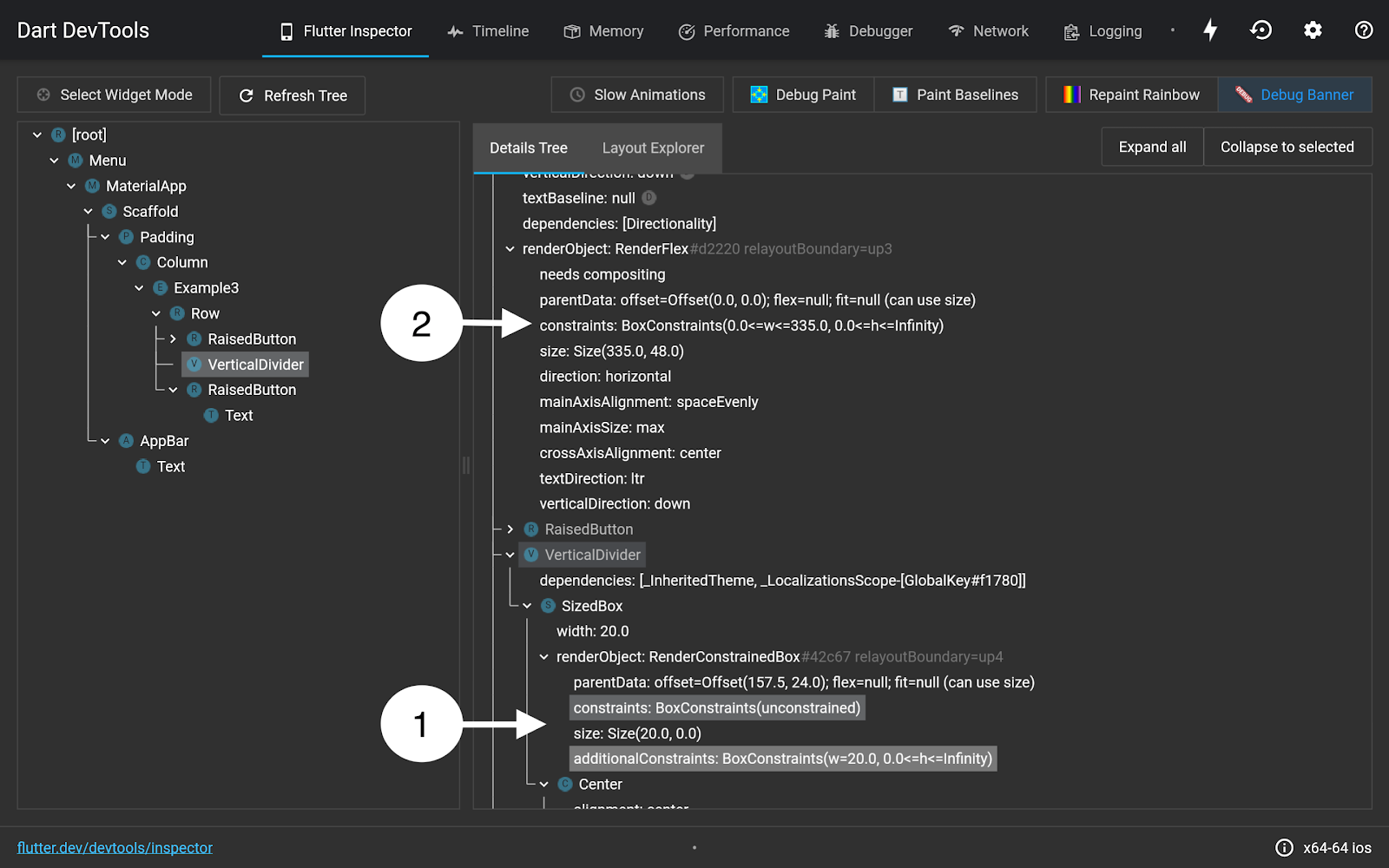Click the Menu widget icon in tree
Screen dimensions: 1389x868
click(x=76, y=161)
